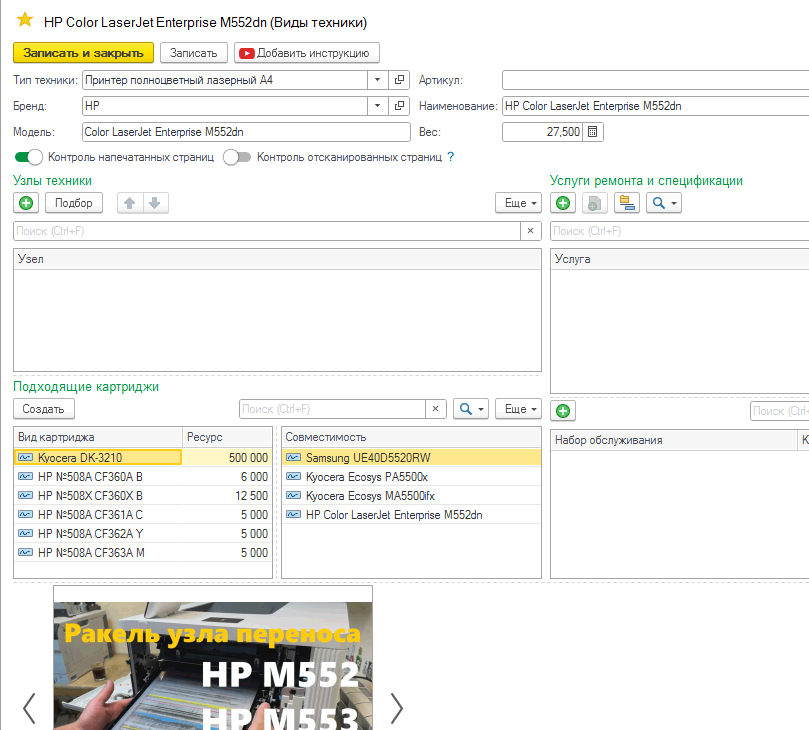Image resolution: width=809 pixels, height=730 pixels.
Task: Open the calculator for the Вес field
Action: click(x=593, y=132)
